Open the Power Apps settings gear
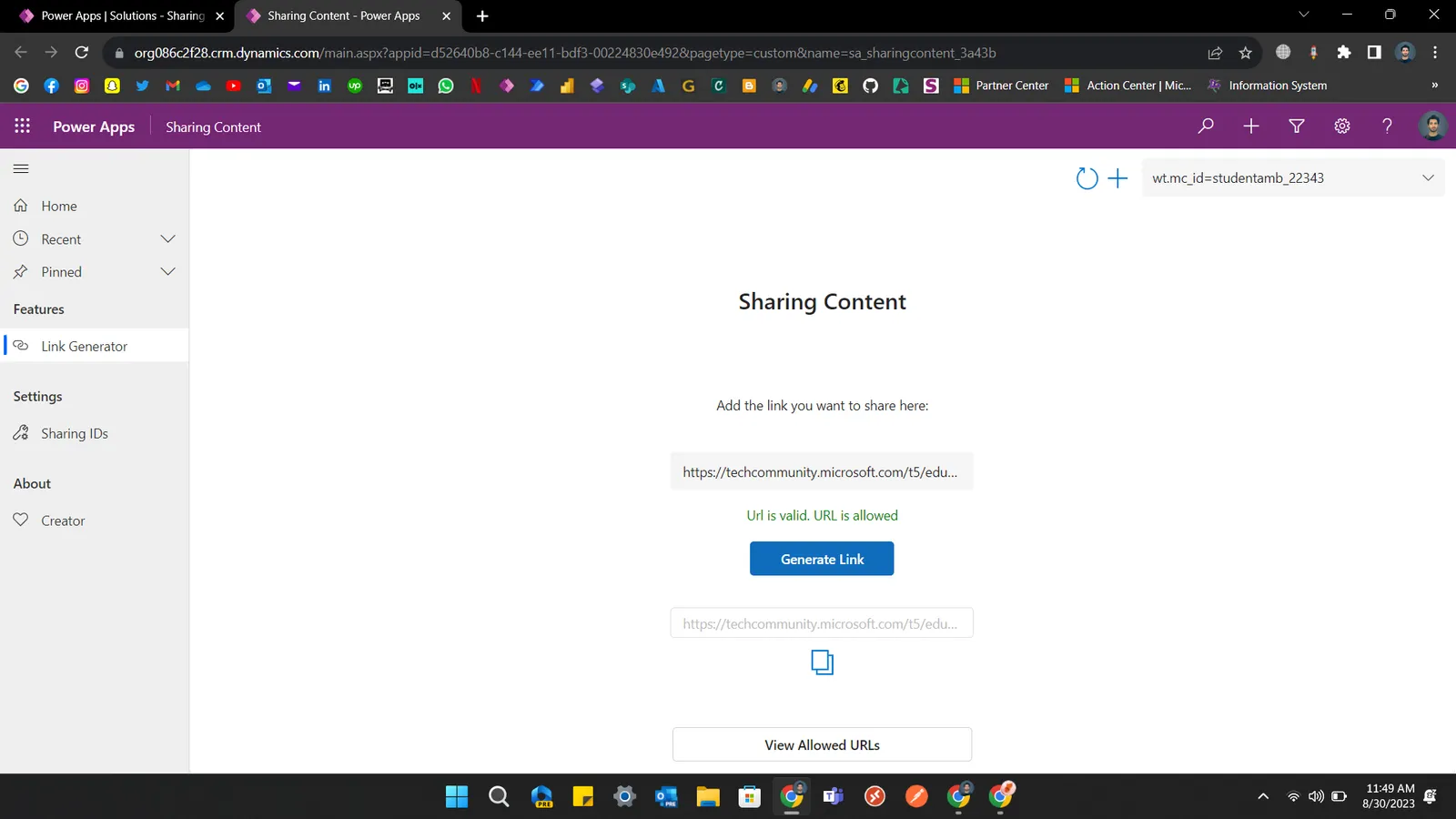 (1342, 126)
